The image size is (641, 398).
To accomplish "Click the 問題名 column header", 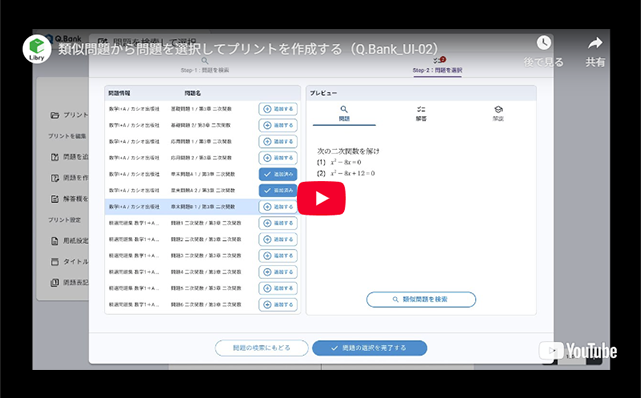I will 193,94.
